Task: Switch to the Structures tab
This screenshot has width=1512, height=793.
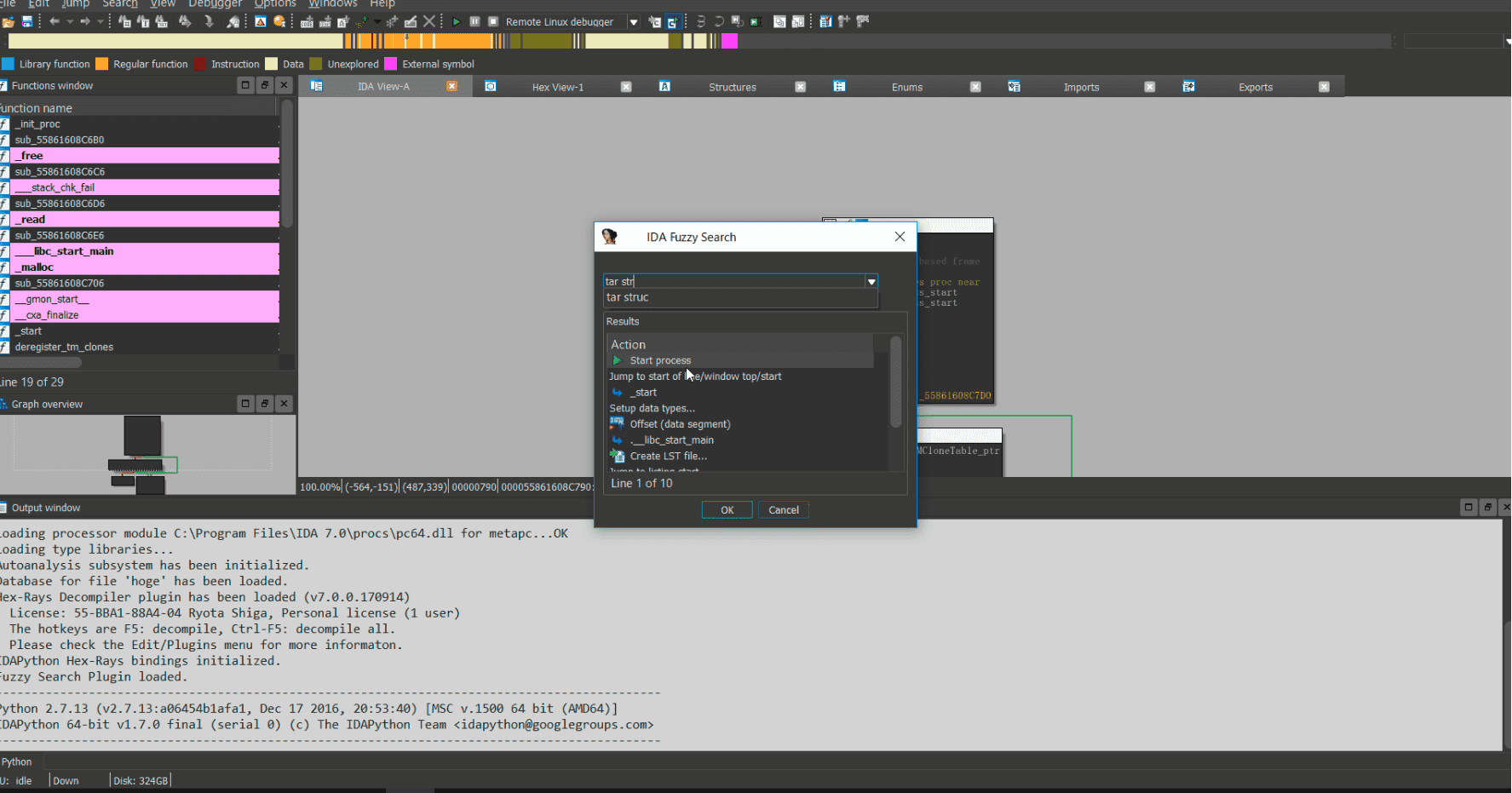Action: [x=733, y=87]
